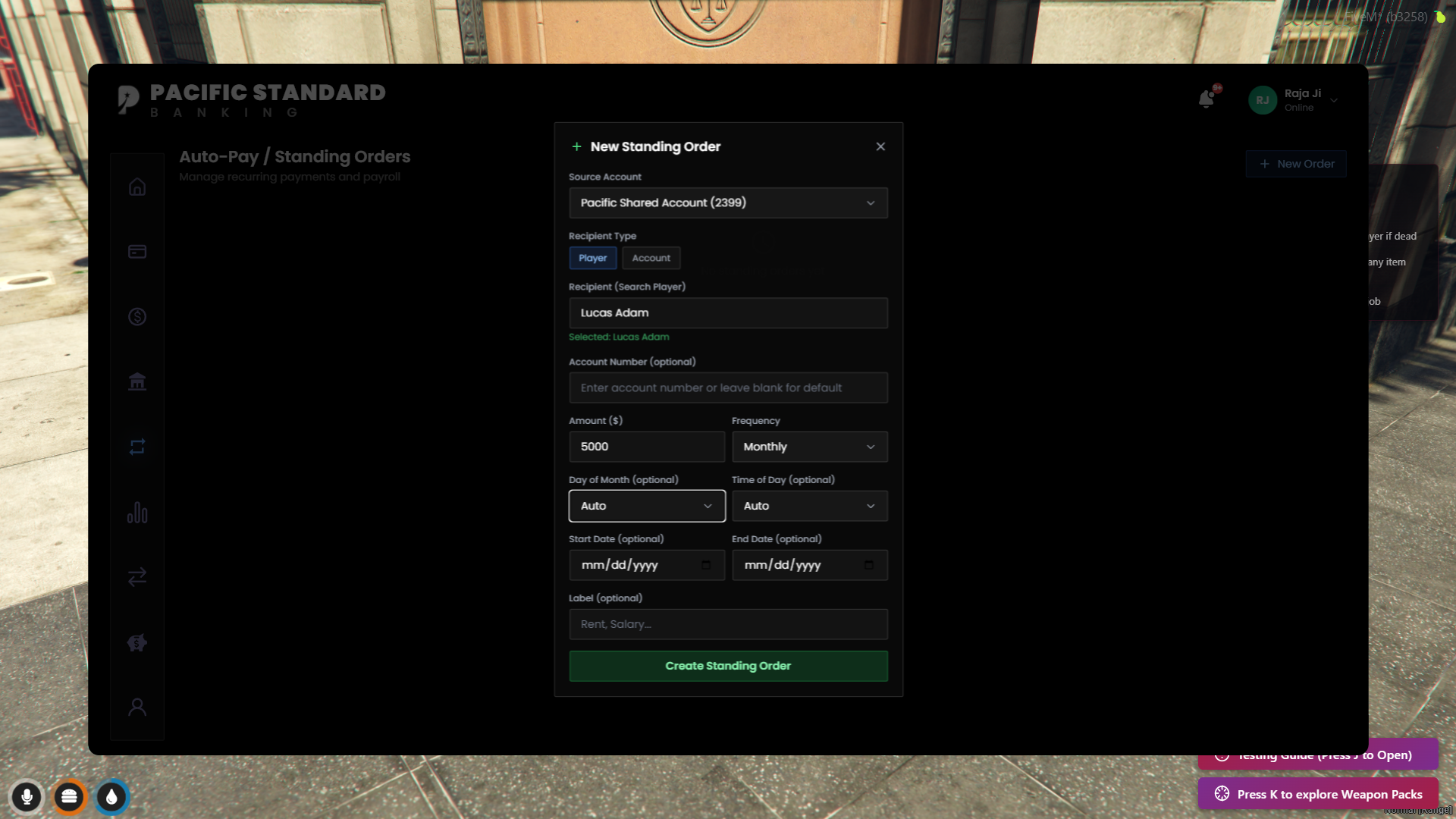This screenshot has width=1456, height=819.
Task: Click Testing Guide banner
Action: click(x=1318, y=755)
